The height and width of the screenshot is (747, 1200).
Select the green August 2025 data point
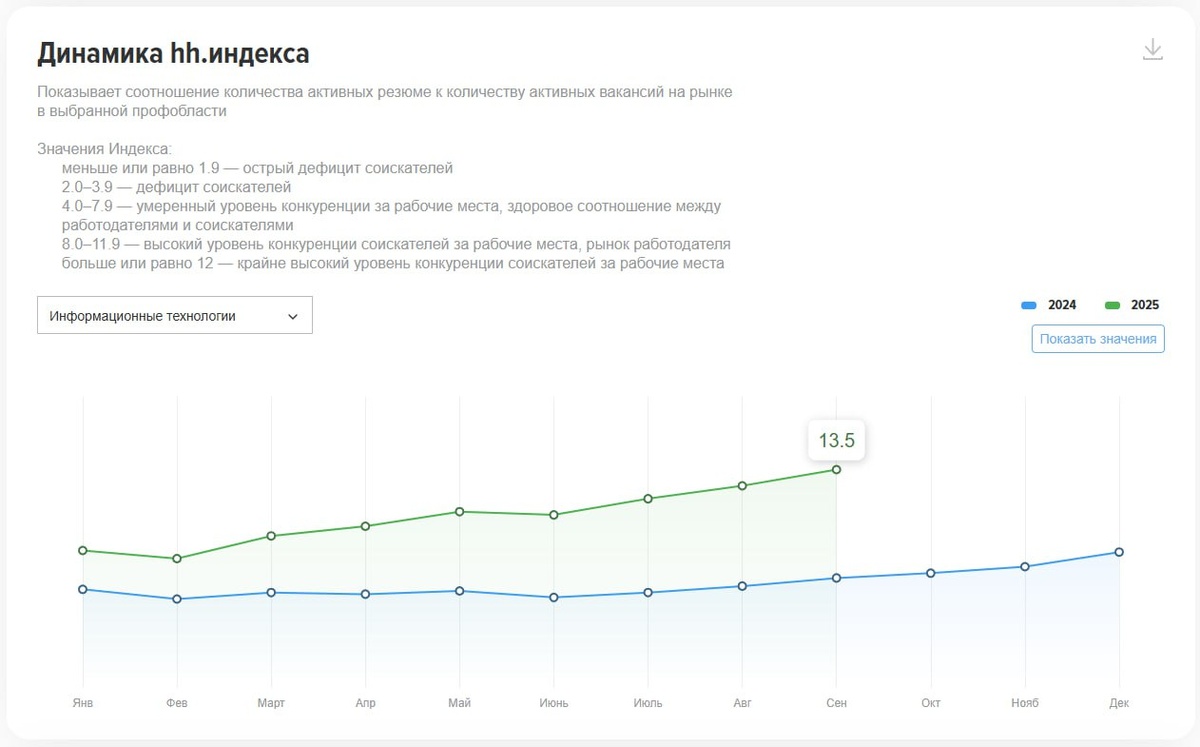tap(742, 485)
